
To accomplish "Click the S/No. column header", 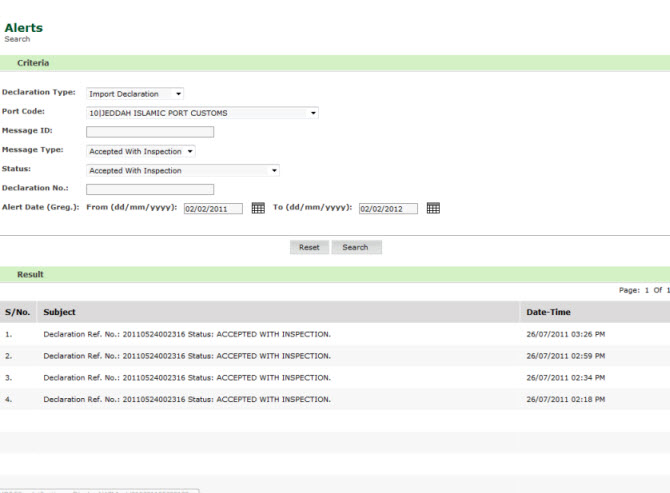I will 18,312.
